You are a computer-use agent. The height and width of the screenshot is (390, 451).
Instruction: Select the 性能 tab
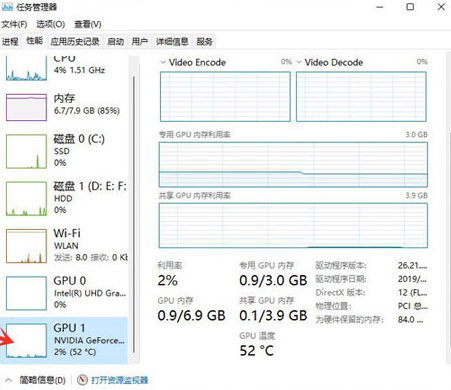coord(35,41)
